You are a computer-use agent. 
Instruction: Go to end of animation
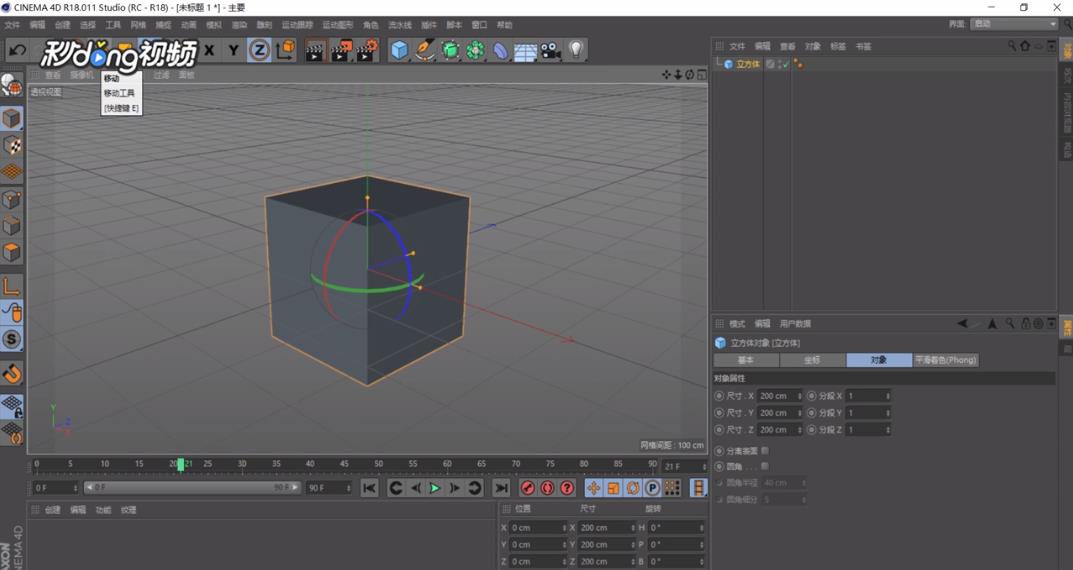(x=502, y=488)
